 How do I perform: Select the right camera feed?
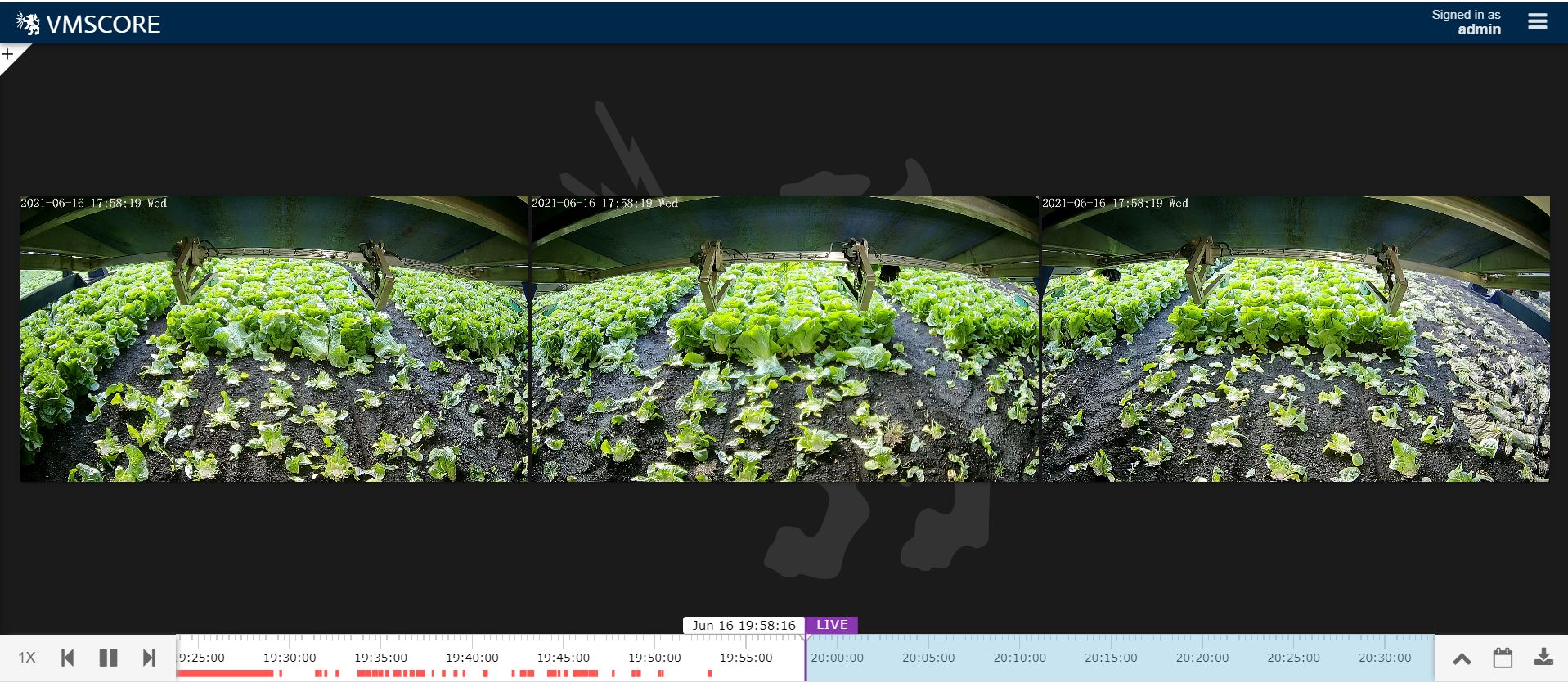click(1296, 339)
